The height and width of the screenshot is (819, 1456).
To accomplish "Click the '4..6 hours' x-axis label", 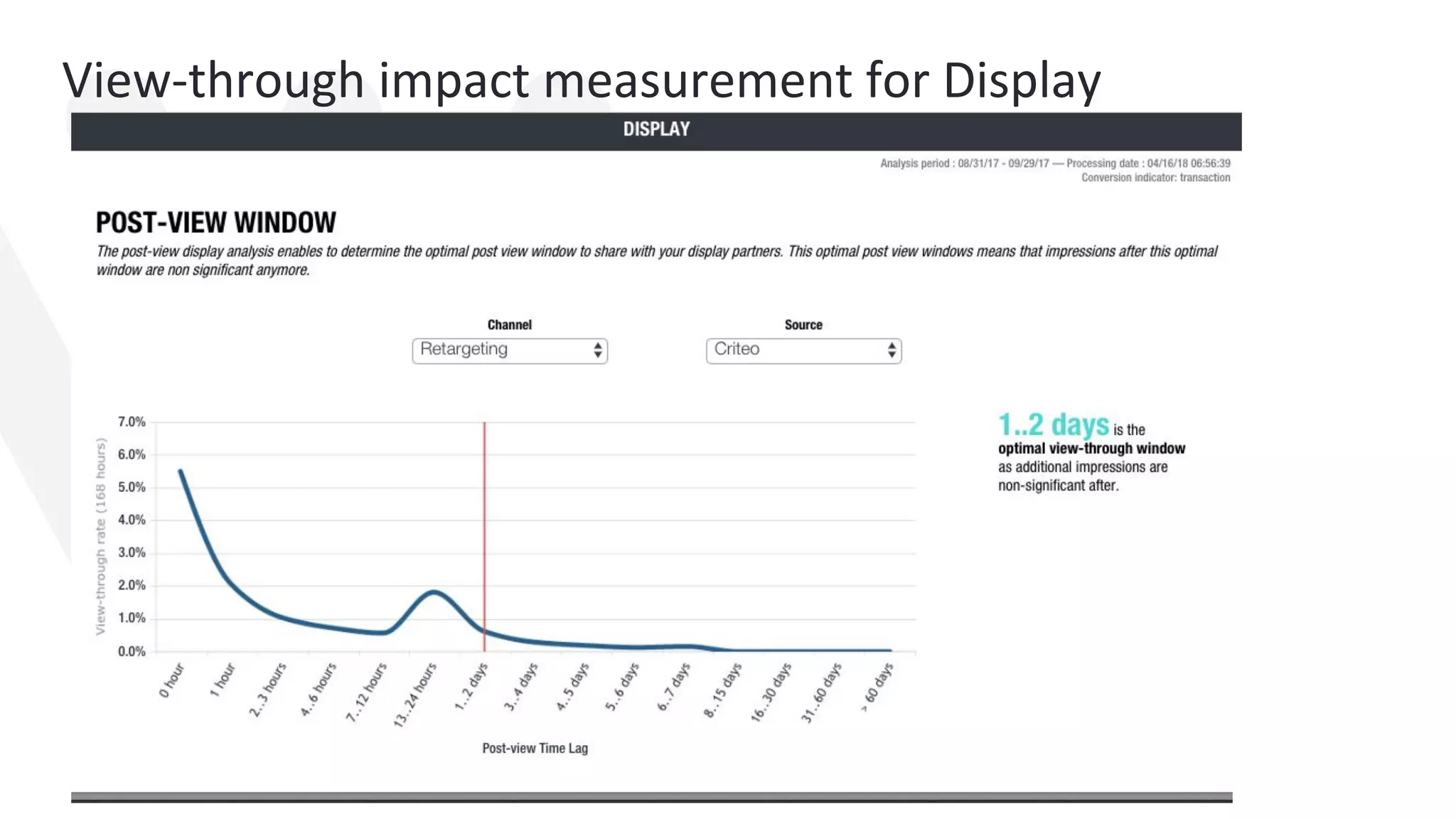I will [x=318, y=690].
